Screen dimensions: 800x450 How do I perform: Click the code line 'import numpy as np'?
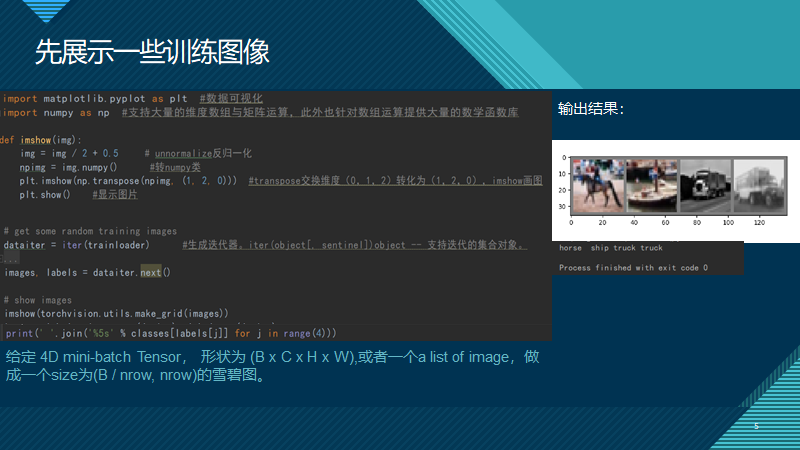pos(56,112)
